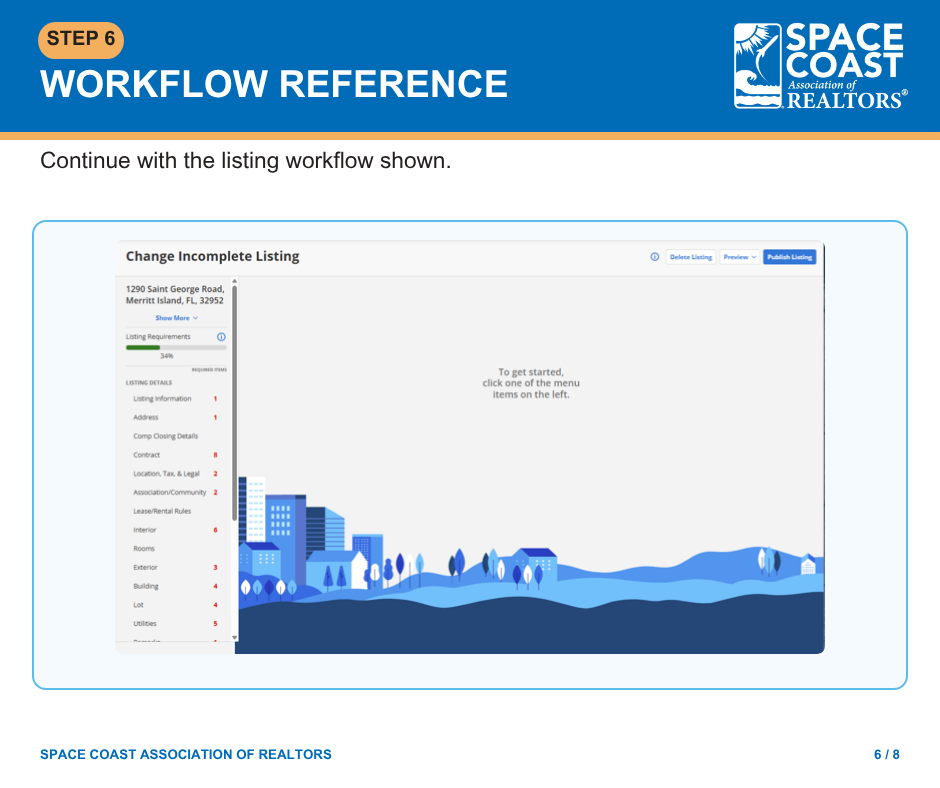Click the 34% progress label
The image size is (940, 788).
pos(167,356)
